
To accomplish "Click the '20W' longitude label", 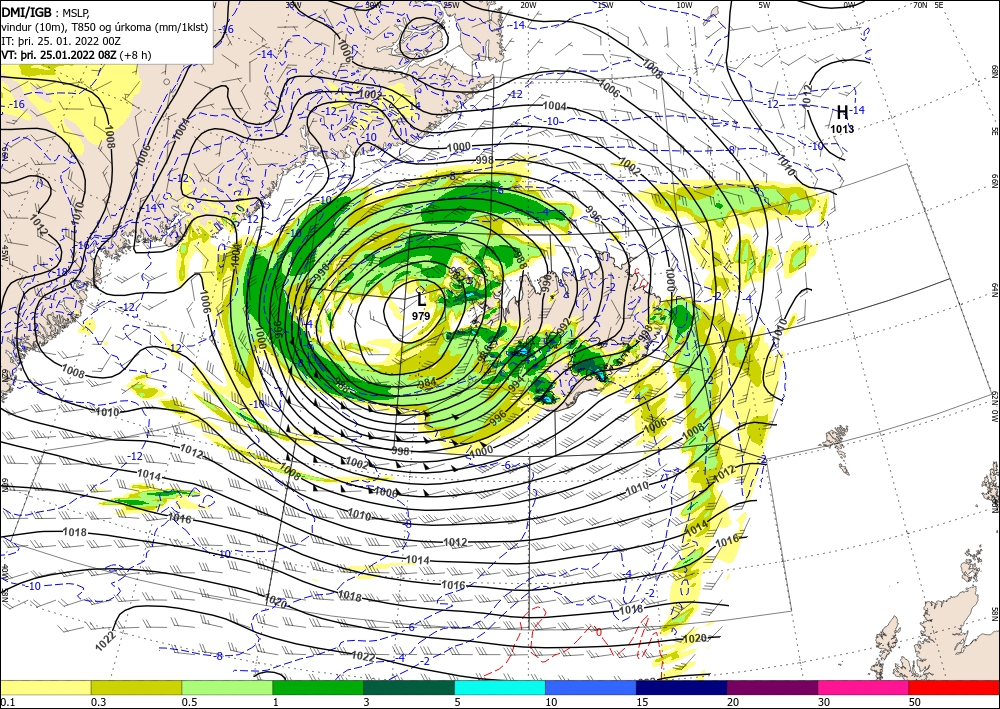I will point(527,5).
